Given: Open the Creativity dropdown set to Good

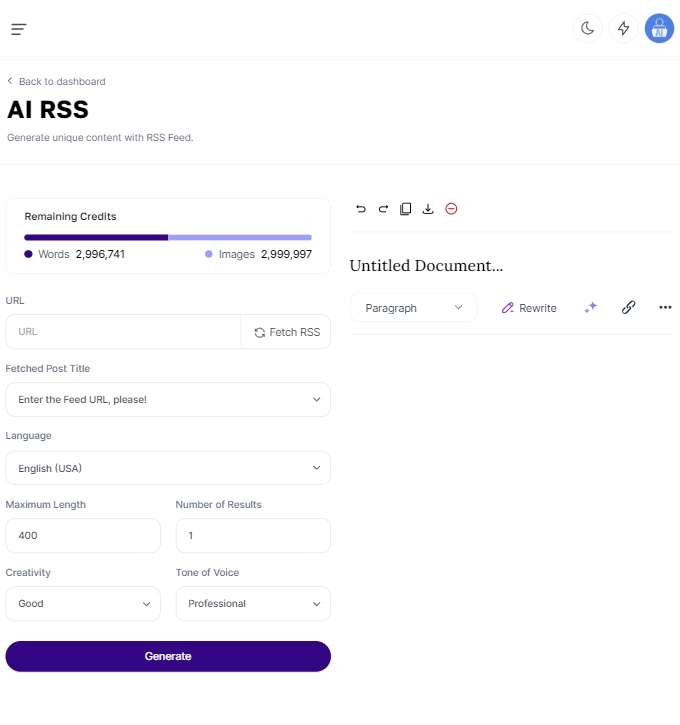Looking at the screenshot, I should [83, 604].
